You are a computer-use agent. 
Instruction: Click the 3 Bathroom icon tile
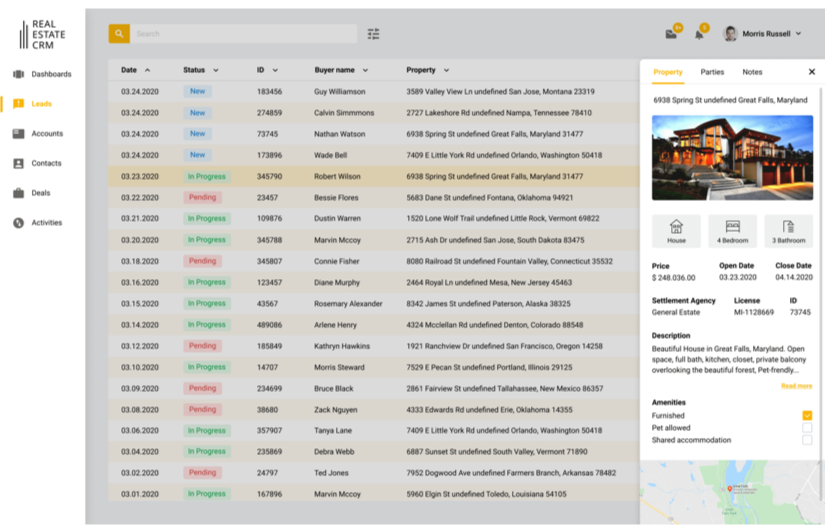click(x=788, y=231)
